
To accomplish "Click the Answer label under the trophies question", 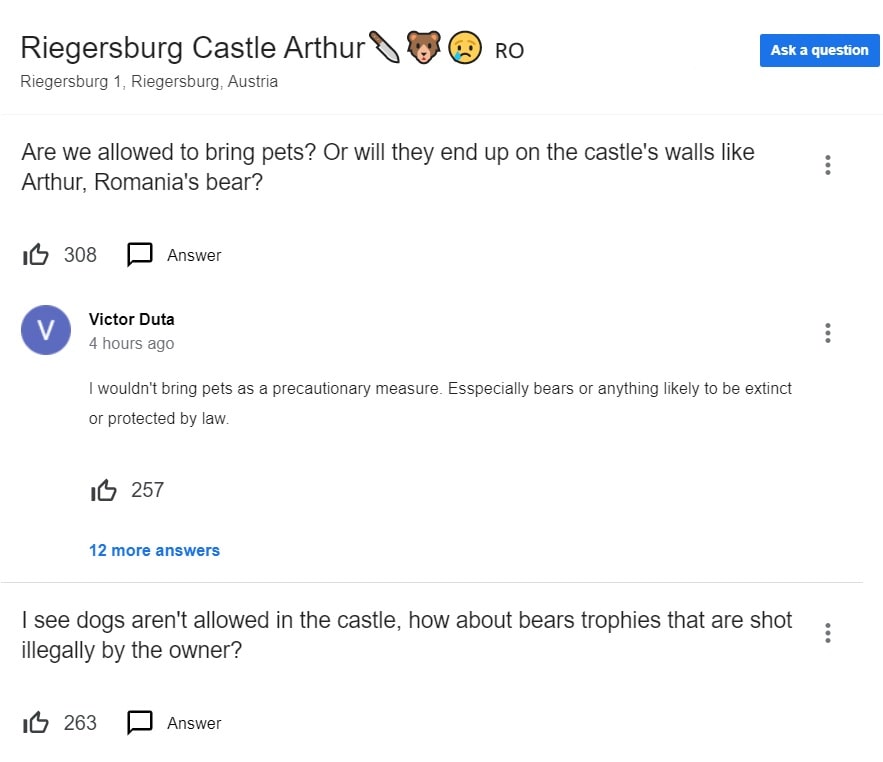I will point(194,723).
